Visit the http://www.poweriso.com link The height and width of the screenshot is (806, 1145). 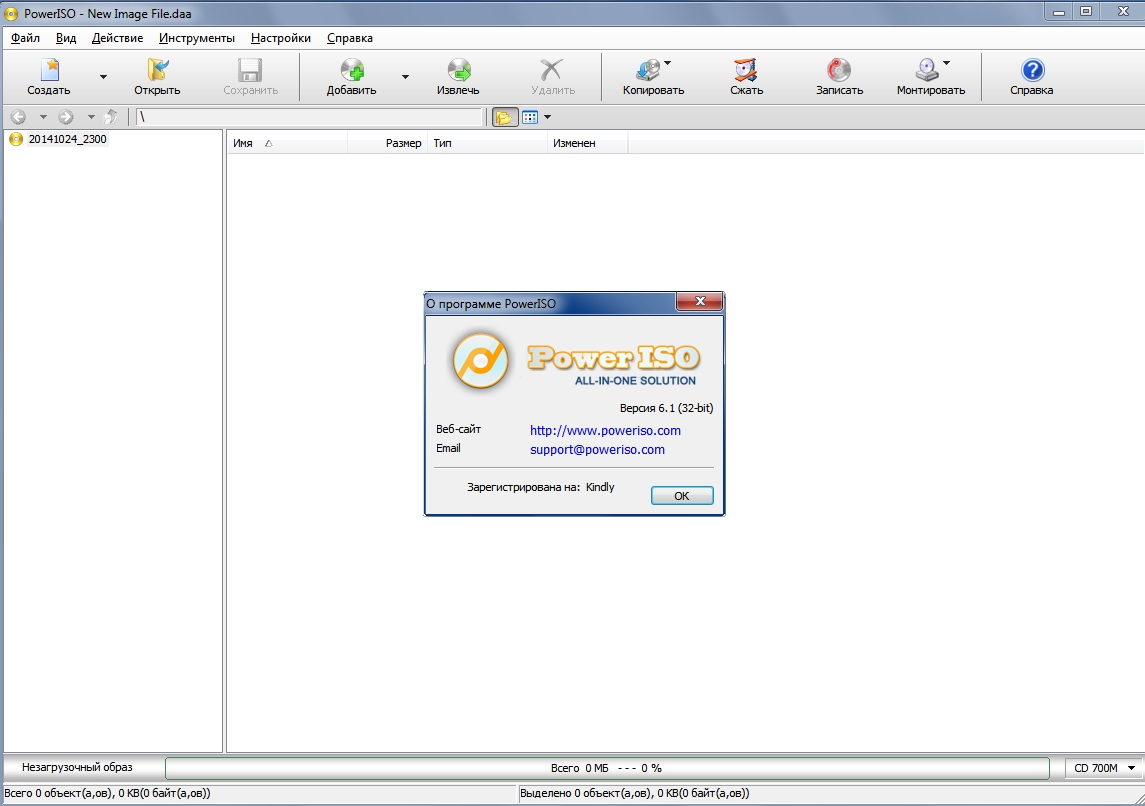(x=605, y=431)
